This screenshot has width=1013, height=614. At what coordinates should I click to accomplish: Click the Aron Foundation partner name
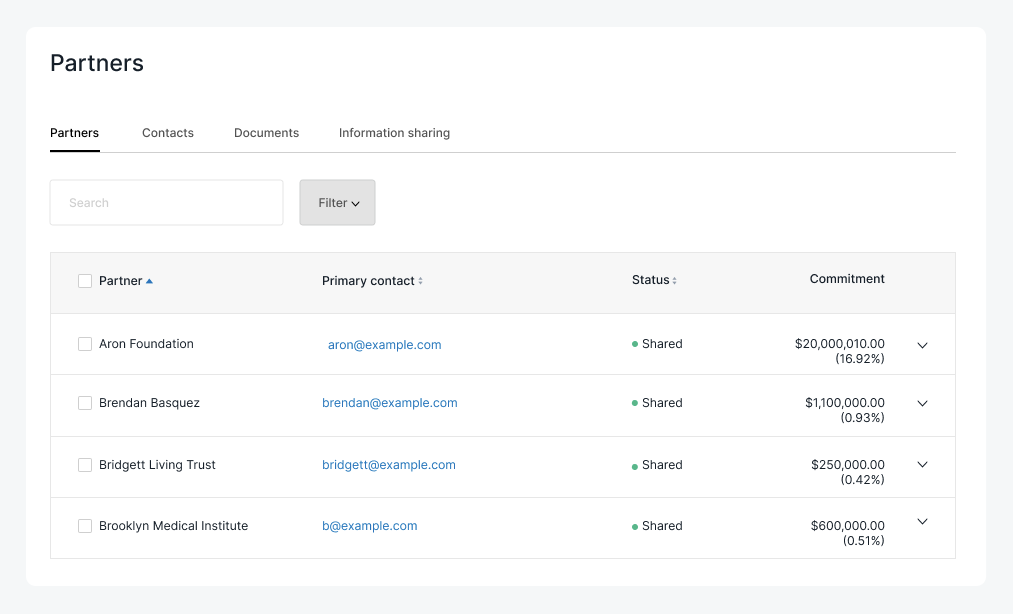[146, 344]
